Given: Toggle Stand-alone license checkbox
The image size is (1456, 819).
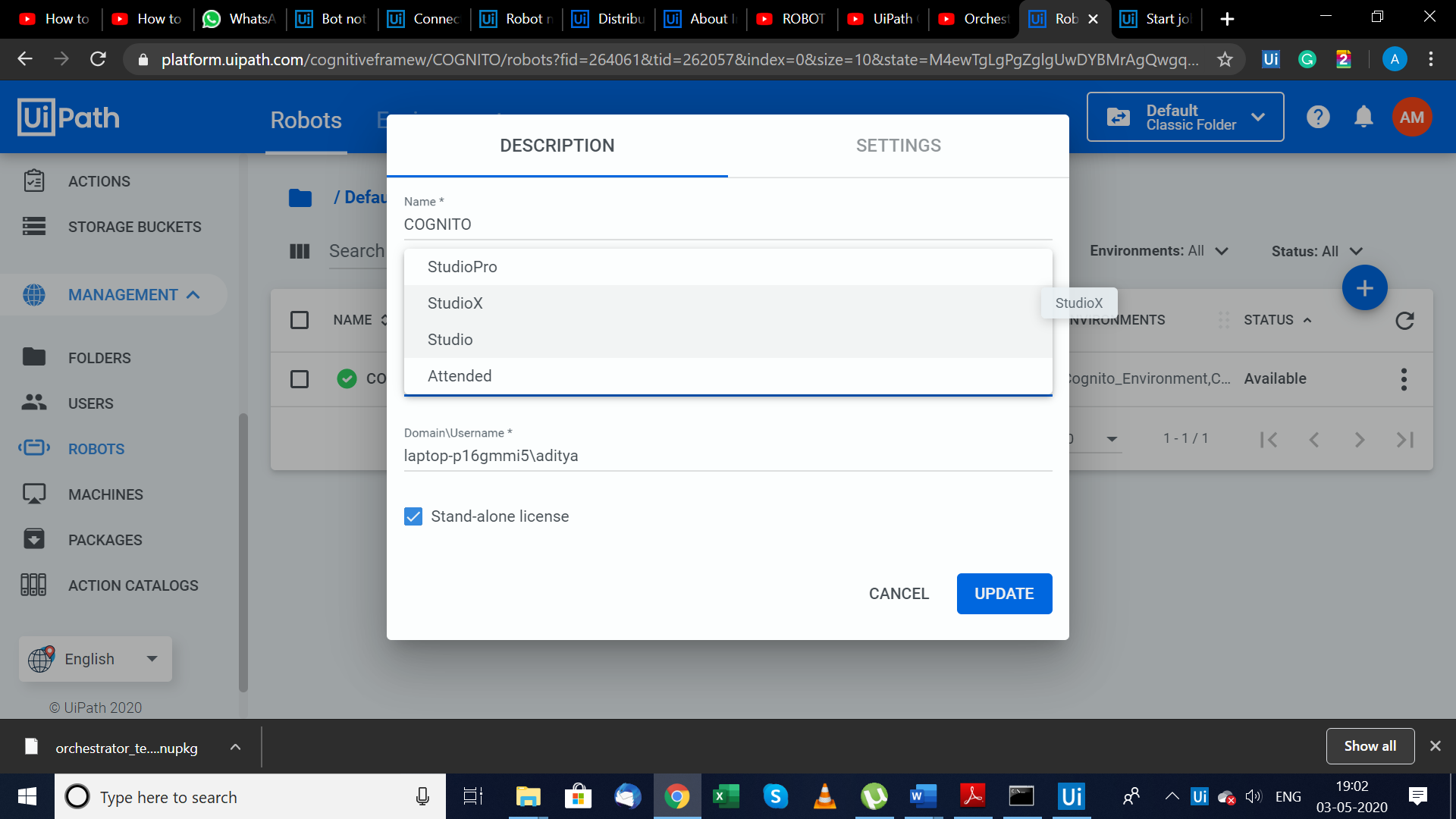Looking at the screenshot, I should pyautogui.click(x=413, y=516).
